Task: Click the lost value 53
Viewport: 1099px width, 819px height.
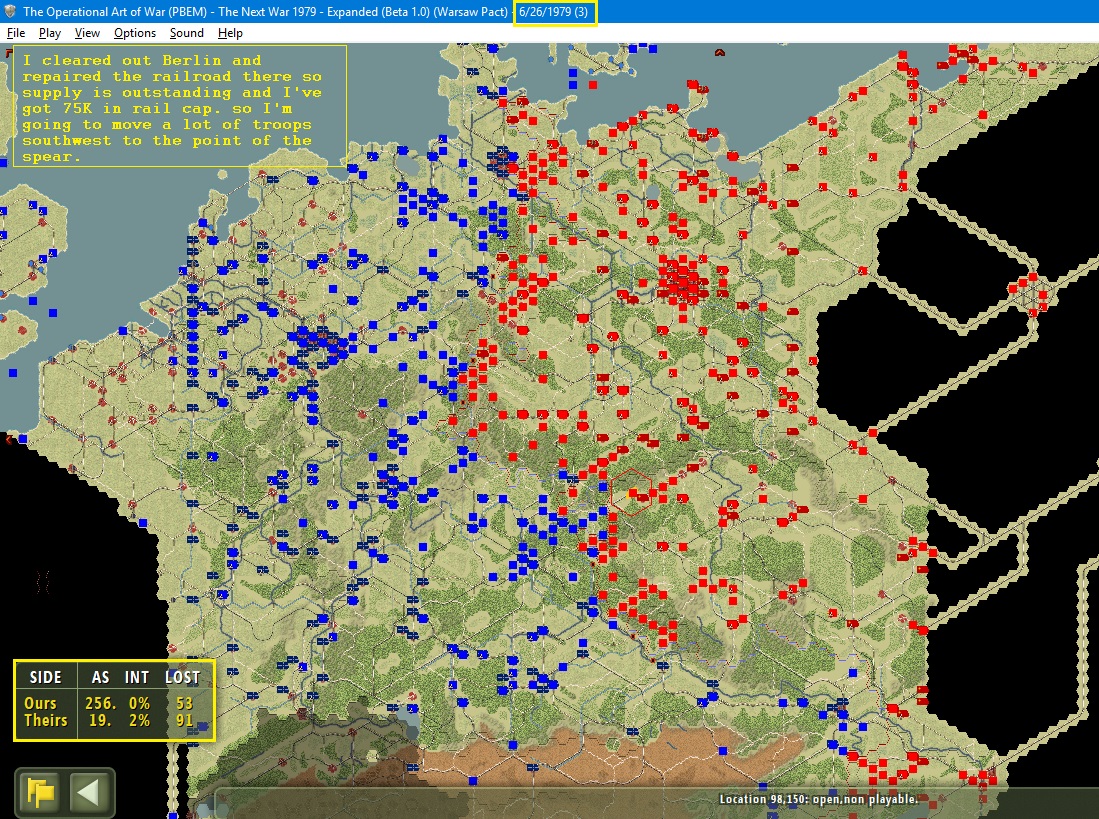Action: [184, 703]
